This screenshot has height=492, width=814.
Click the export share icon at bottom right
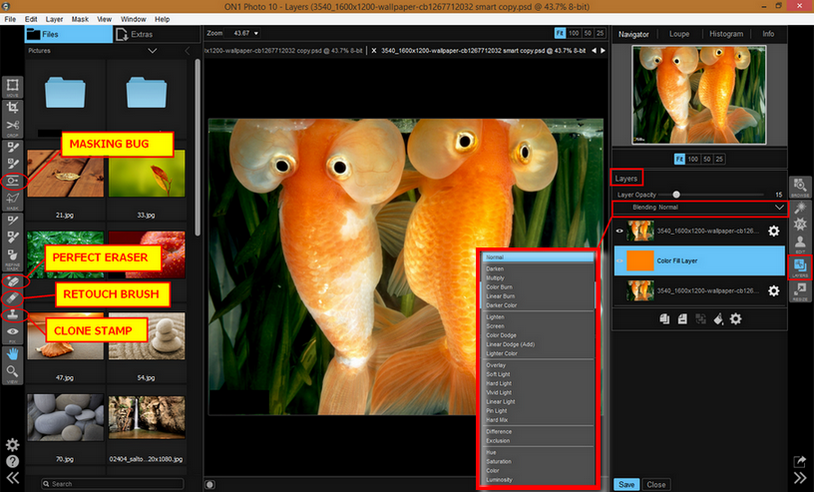tap(800, 461)
